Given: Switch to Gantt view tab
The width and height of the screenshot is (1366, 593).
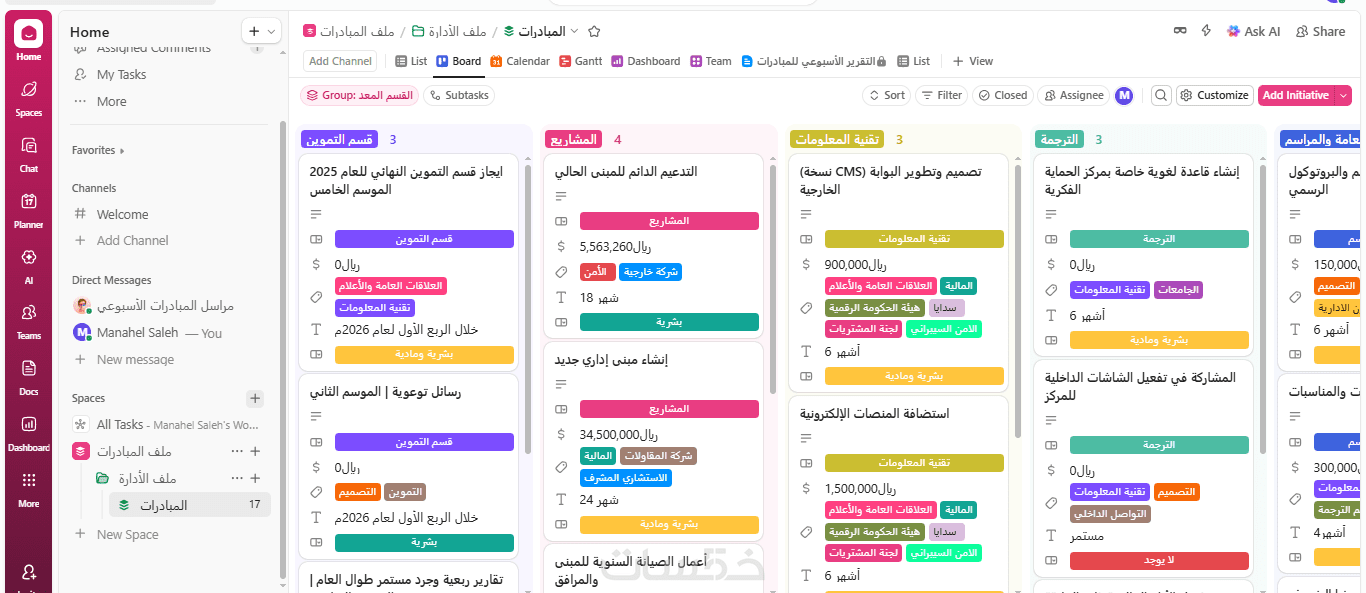Looking at the screenshot, I should 581,61.
